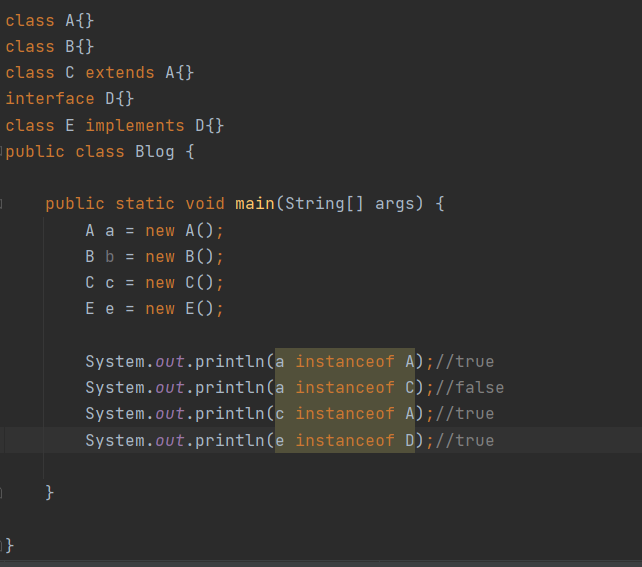Click the 'interface D{}' declaration line

(x=70, y=99)
